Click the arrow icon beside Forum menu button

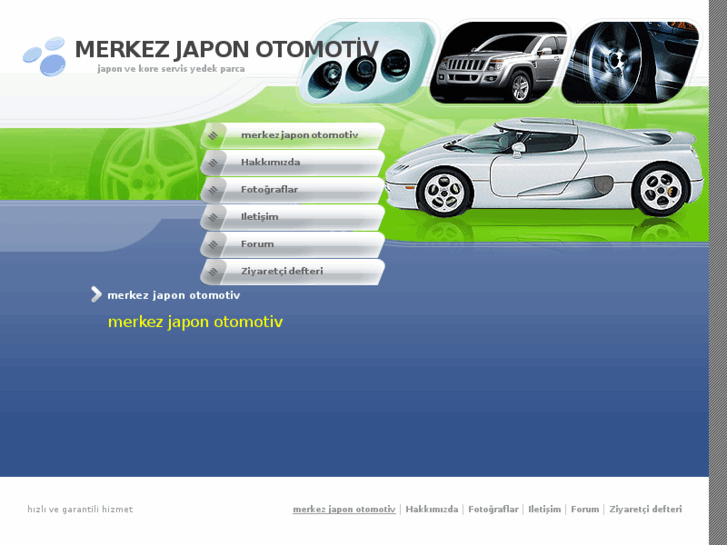pos(213,244)
